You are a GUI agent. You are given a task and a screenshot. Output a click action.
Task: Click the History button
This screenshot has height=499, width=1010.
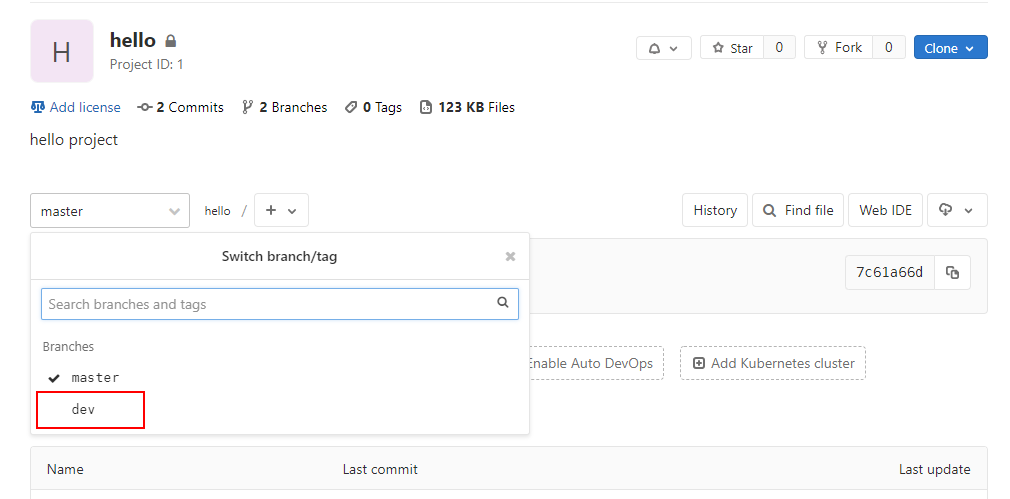tap(715, 211)
